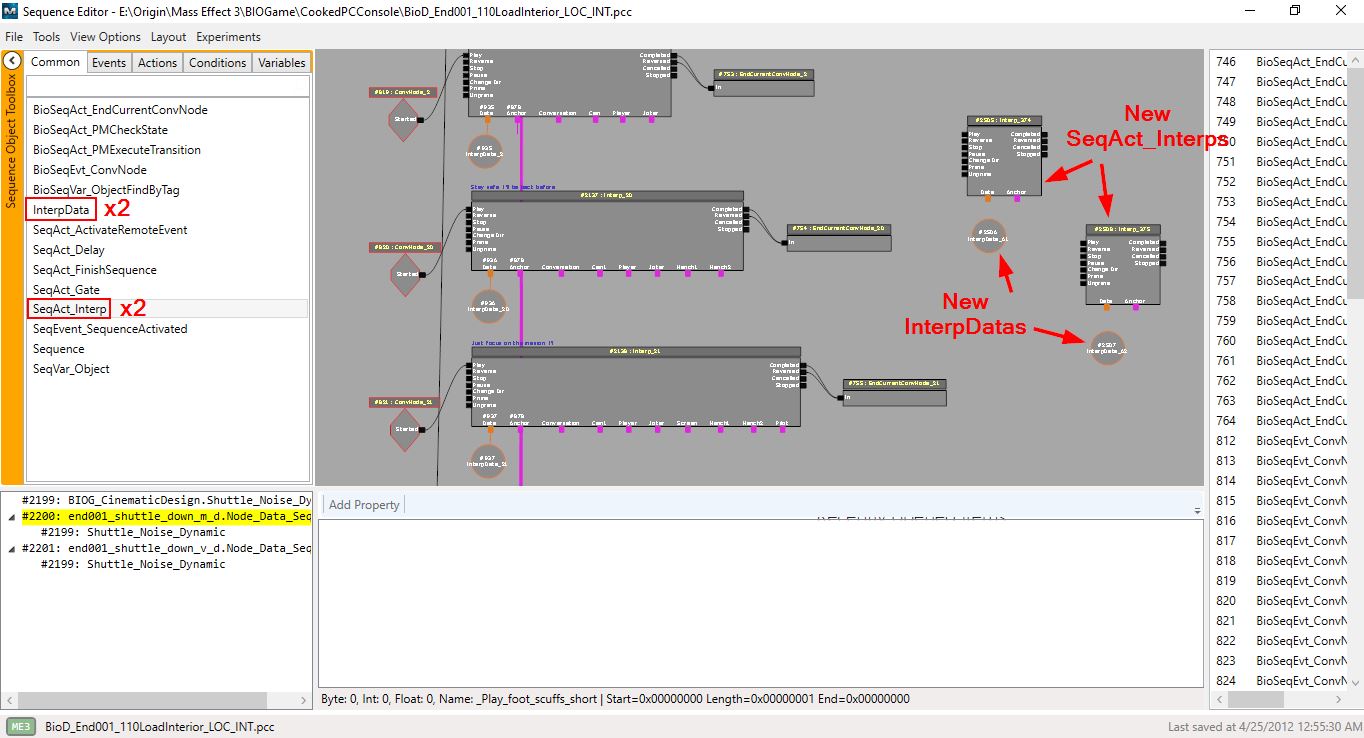This screenshot has width=1364, height=738.
Task: Pick SeqAct_Interp from the toolbox list
Action: click(x=69, y=309)
